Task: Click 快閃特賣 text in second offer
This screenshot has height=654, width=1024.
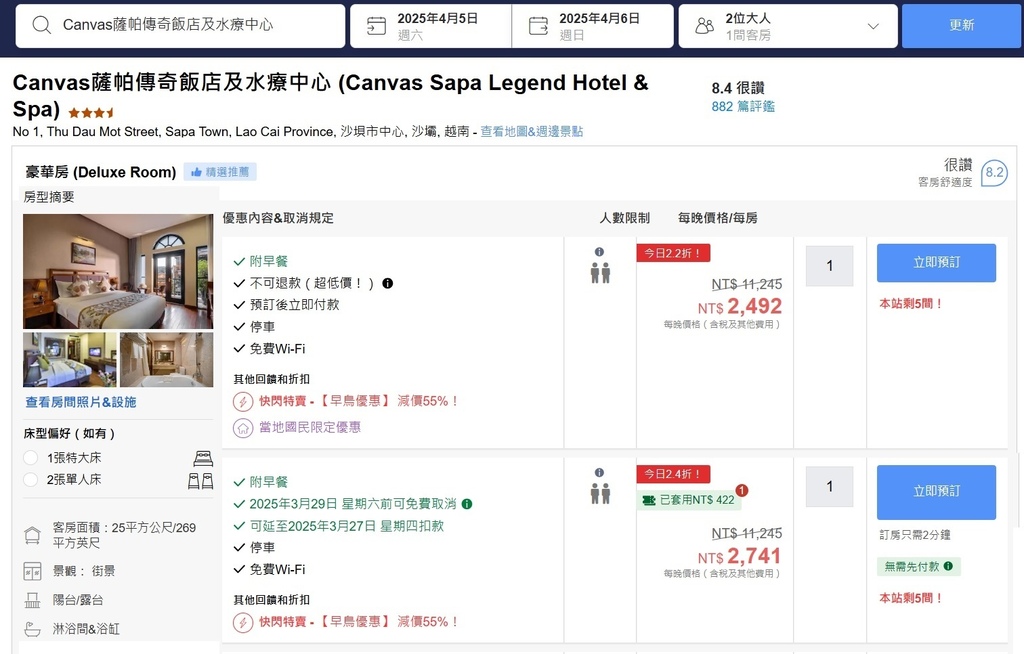Action: click(283, 622)
